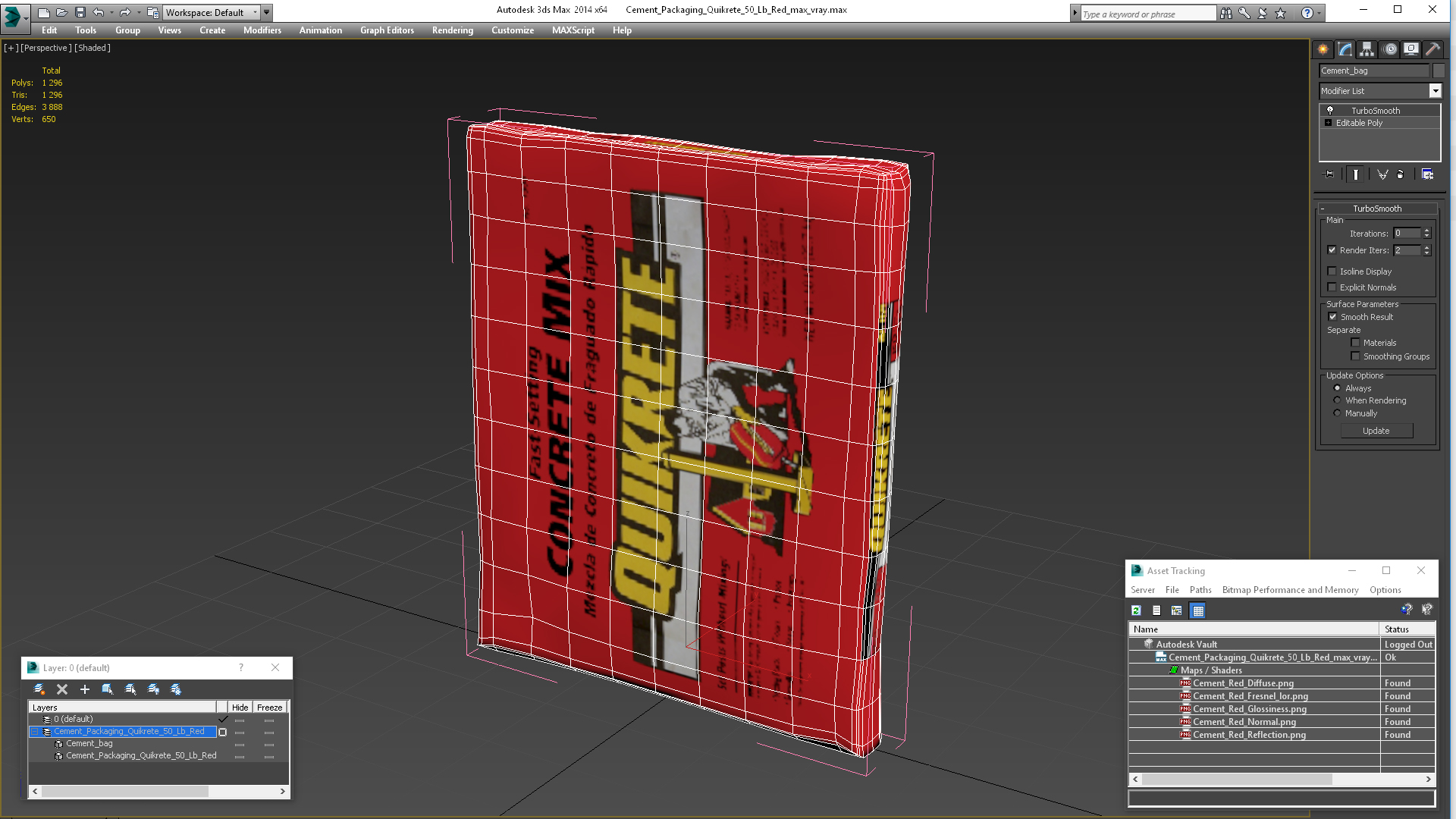Open Configure Modifier Sets icon
Viewport: 1456px width, 819px height.
coord(1427,174)
